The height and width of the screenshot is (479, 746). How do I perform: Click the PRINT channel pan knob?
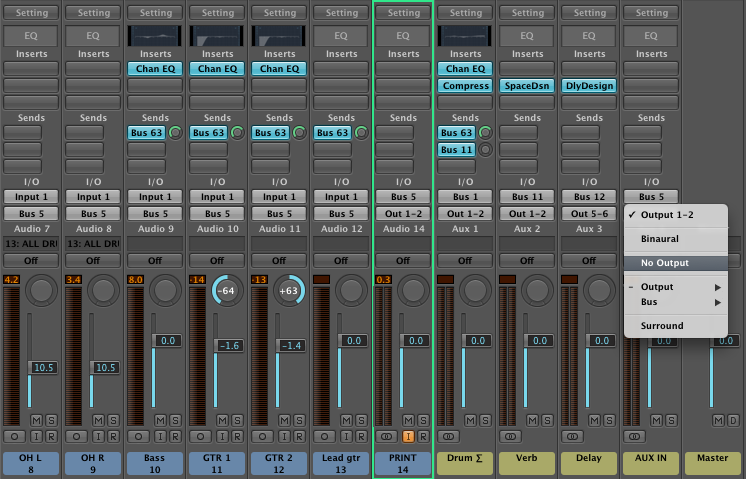413,291
